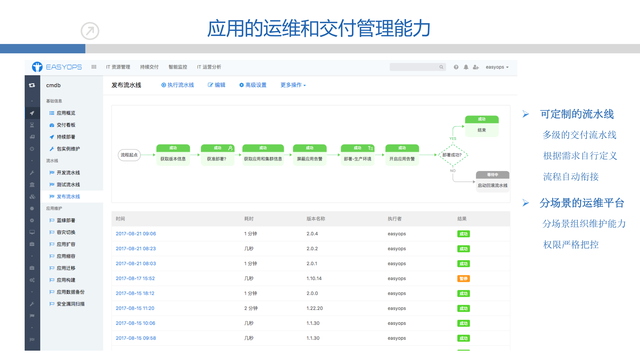Click the 编辑 edit button
This screenshot has width=640, height=360.
click(217, 85)
